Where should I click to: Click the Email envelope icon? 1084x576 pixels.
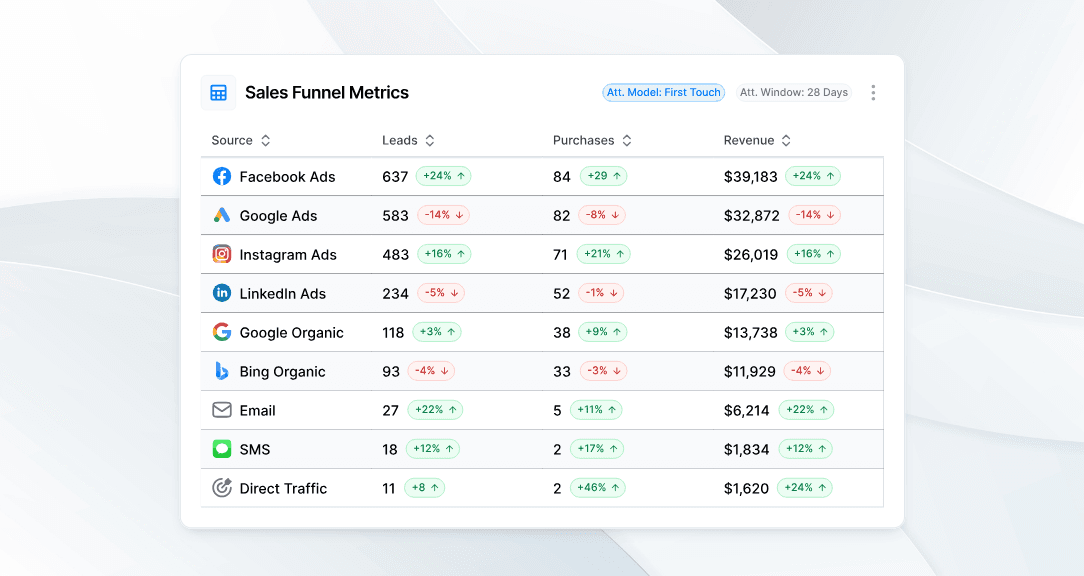pos(222,410)
